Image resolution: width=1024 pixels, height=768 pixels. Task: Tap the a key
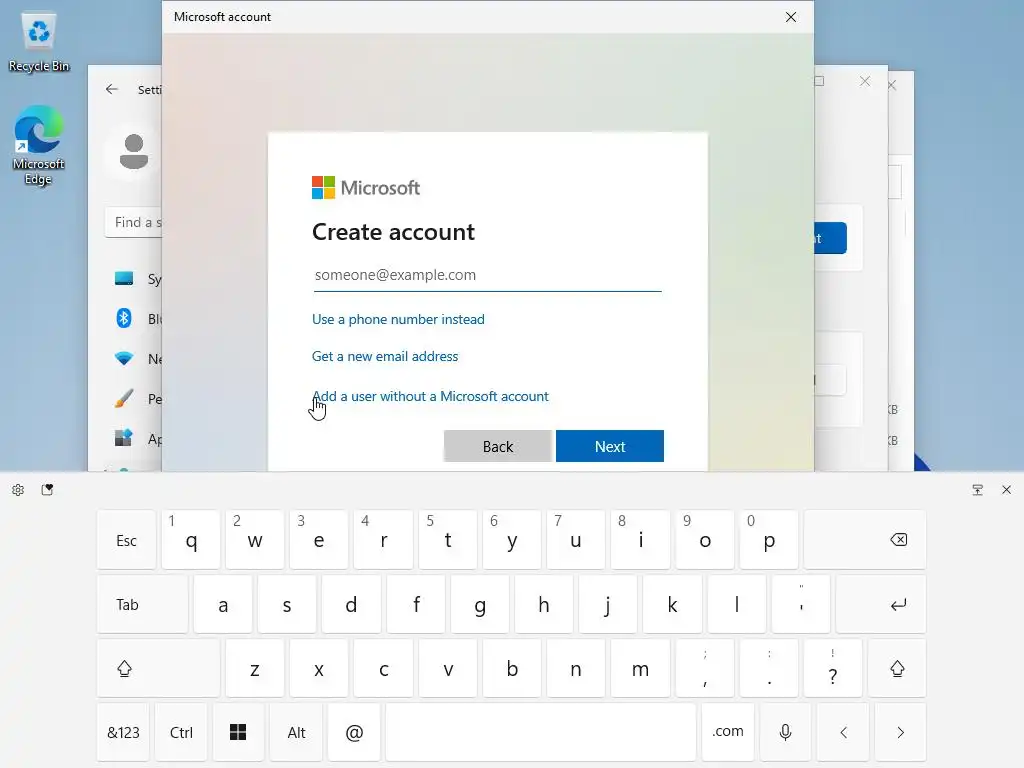coord(223,604)
